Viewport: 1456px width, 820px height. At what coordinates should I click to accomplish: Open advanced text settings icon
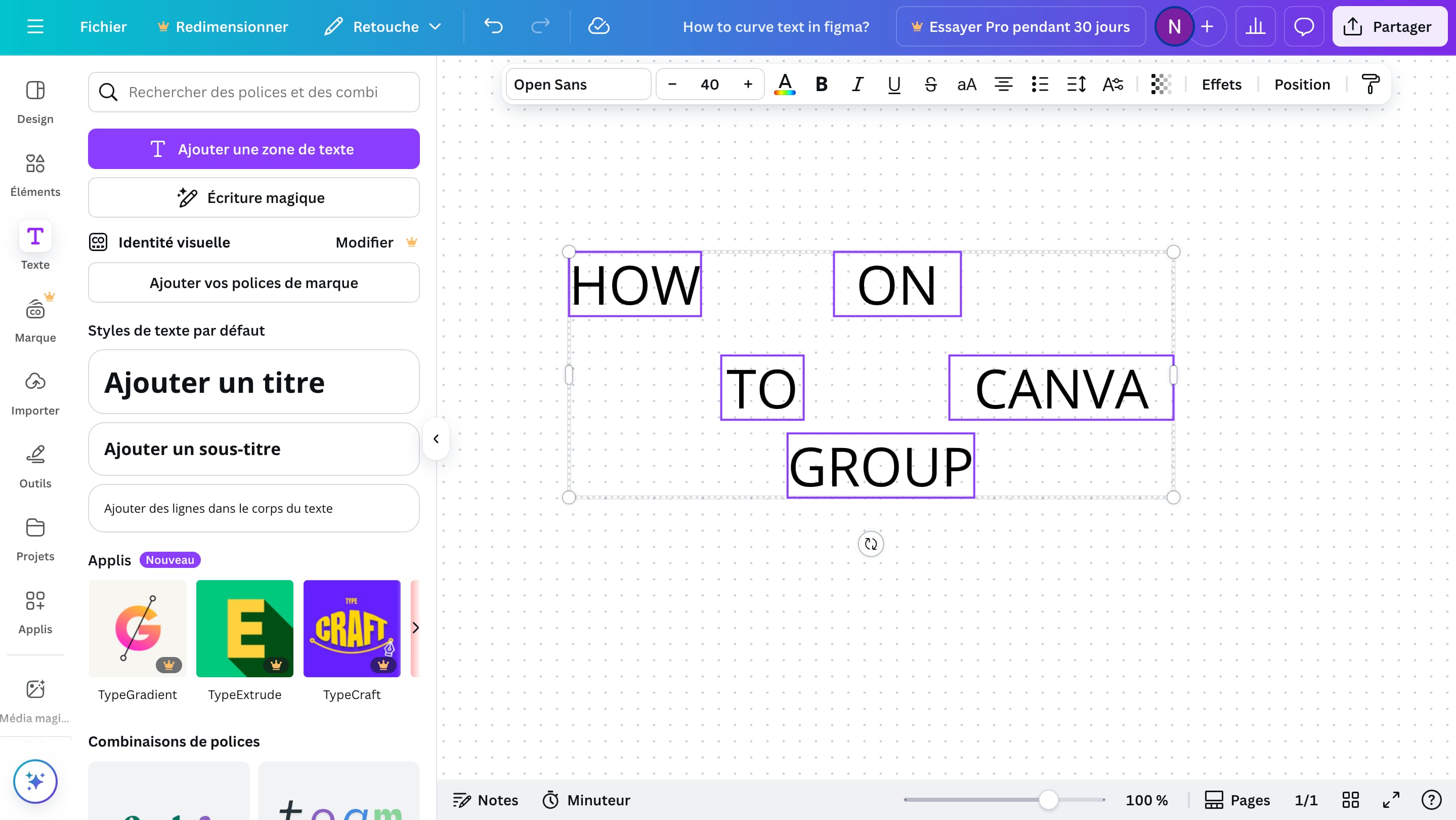click(x=1112, y=84)
